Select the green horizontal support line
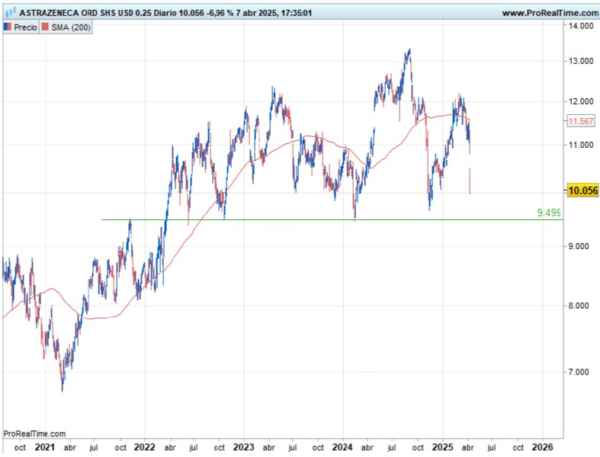This screenshot has width=600, height=457. pos(300,219)
